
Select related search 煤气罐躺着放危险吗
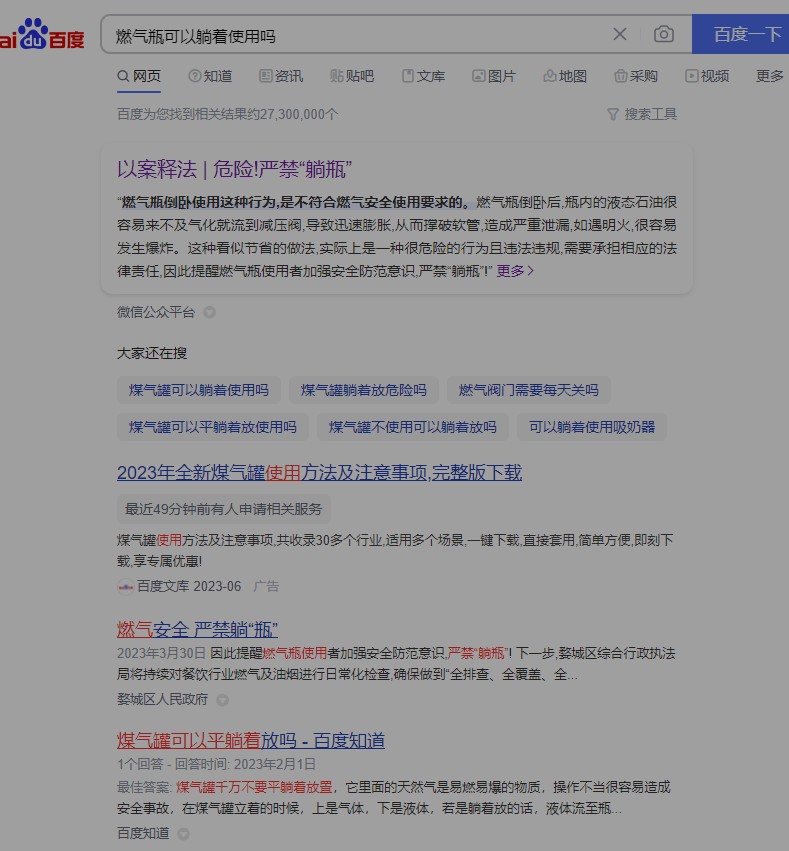tap(363, 390)
